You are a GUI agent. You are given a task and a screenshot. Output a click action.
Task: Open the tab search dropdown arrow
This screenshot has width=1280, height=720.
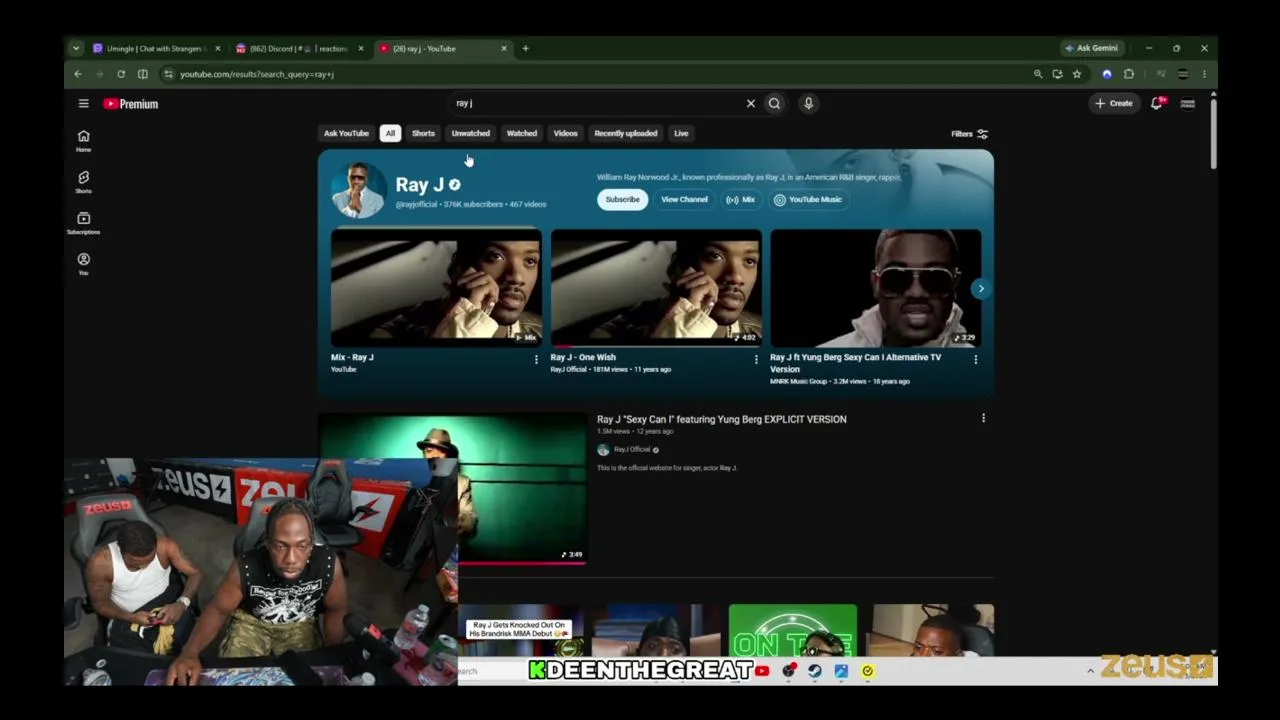(76, 48)
